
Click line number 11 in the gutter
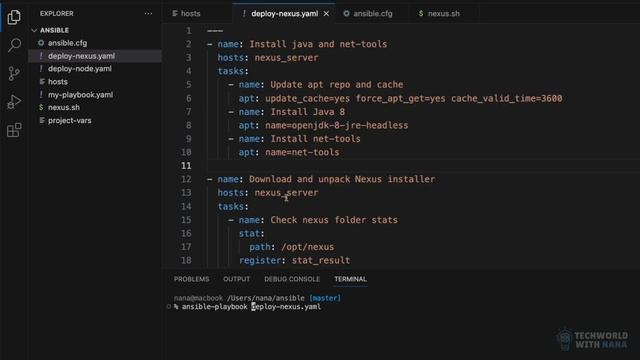coord(186,166)
